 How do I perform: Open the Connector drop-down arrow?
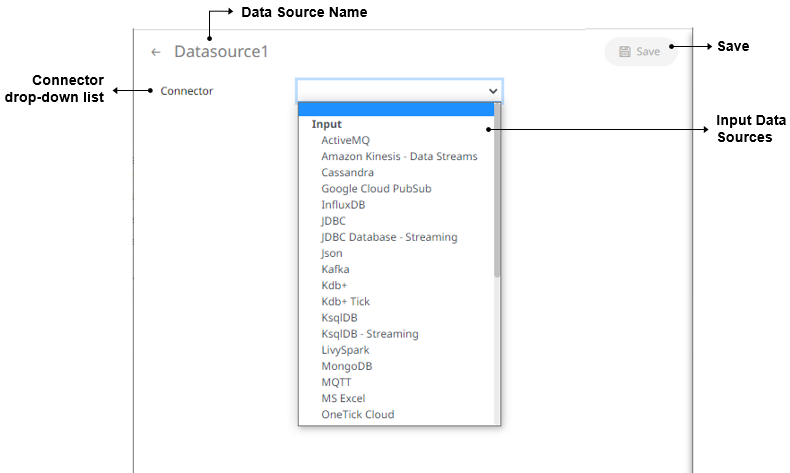(x=492, y=90)
